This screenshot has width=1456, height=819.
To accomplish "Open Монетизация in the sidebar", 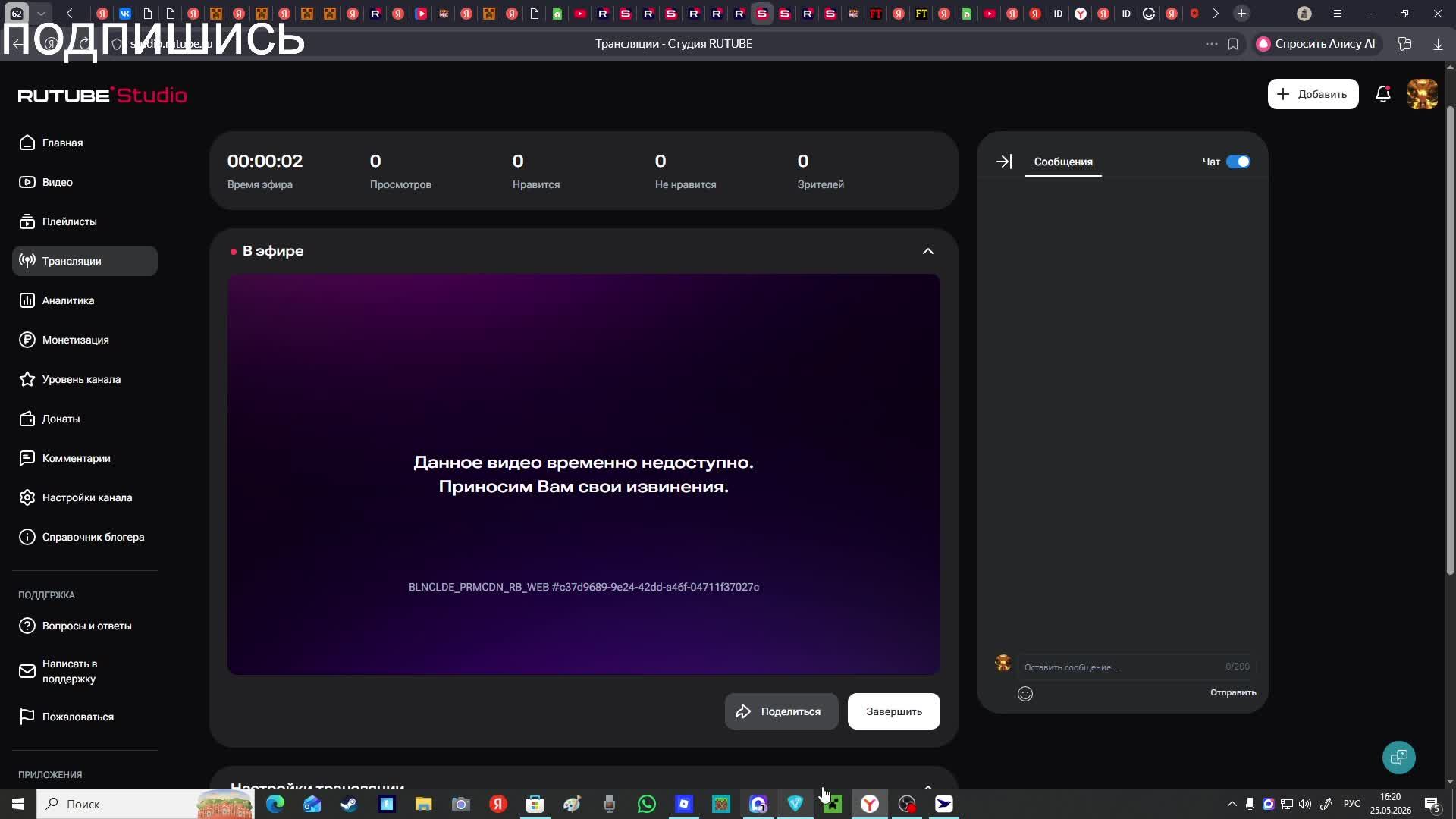I will click(x=64, y=340).
